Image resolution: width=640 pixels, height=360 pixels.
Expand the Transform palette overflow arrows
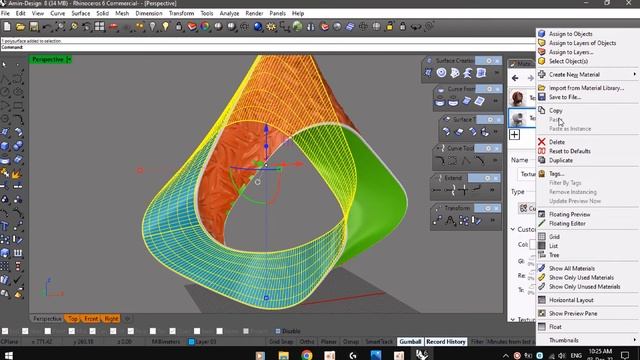click(493, 220)
